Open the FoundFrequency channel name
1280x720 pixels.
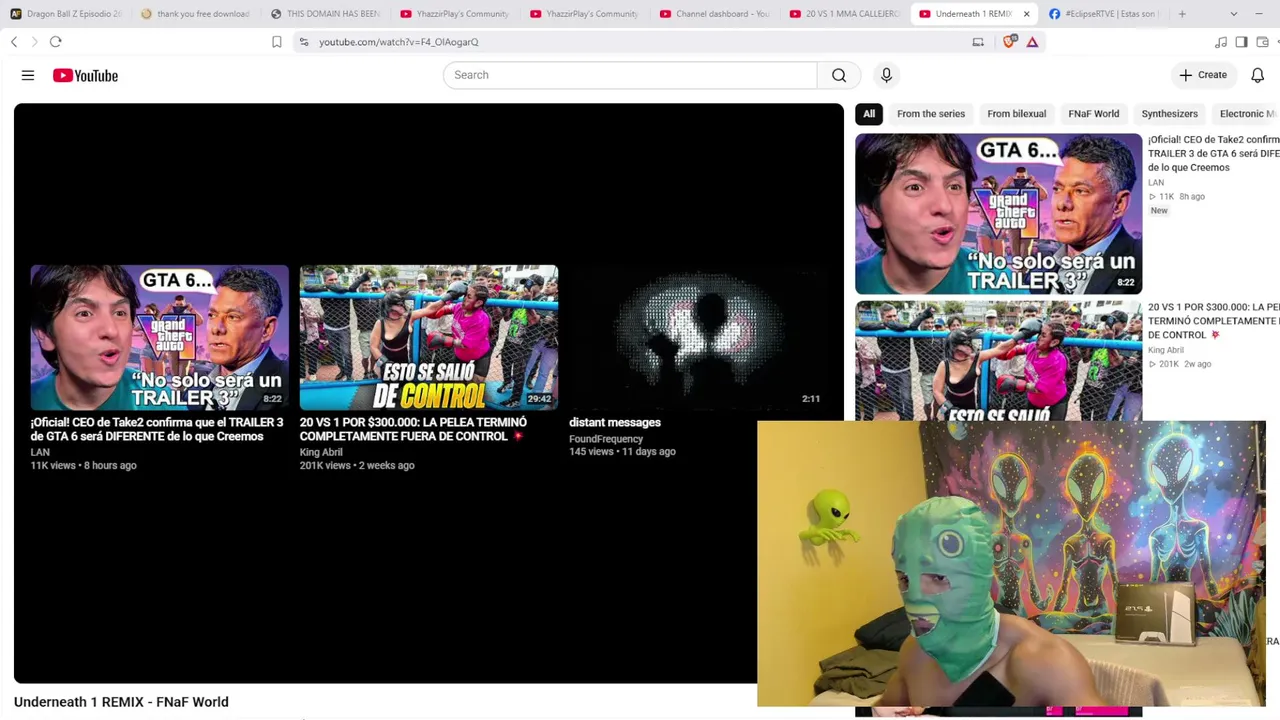pyautogui.click(x=606, y=439)
